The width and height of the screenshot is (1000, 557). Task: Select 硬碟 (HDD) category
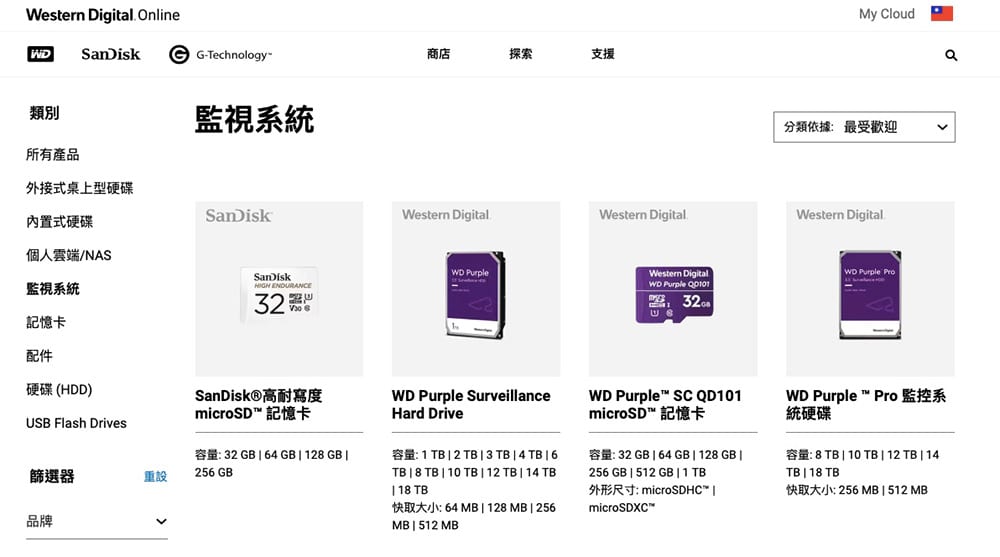(x=59, y=390)
